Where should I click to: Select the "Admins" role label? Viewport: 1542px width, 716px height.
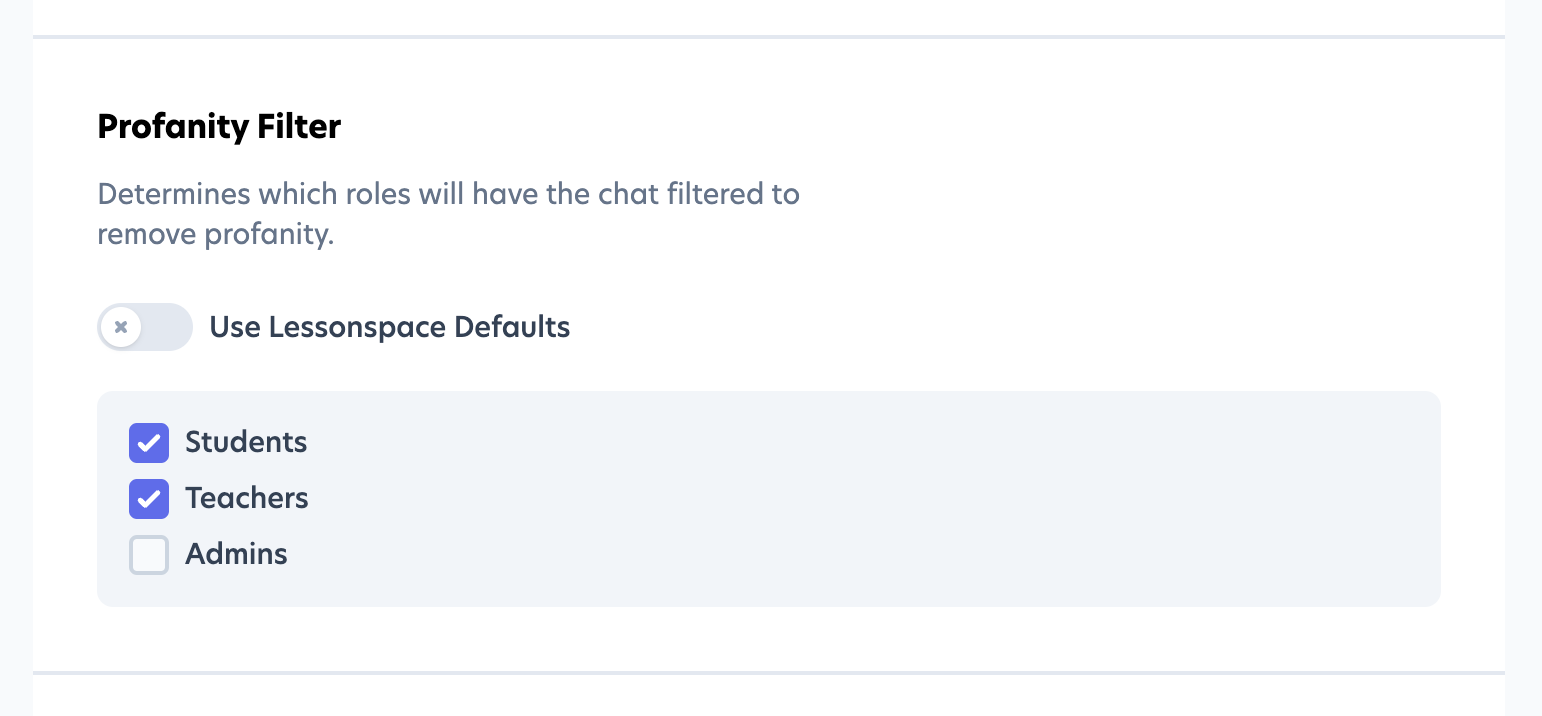click(x=236, y=554)
